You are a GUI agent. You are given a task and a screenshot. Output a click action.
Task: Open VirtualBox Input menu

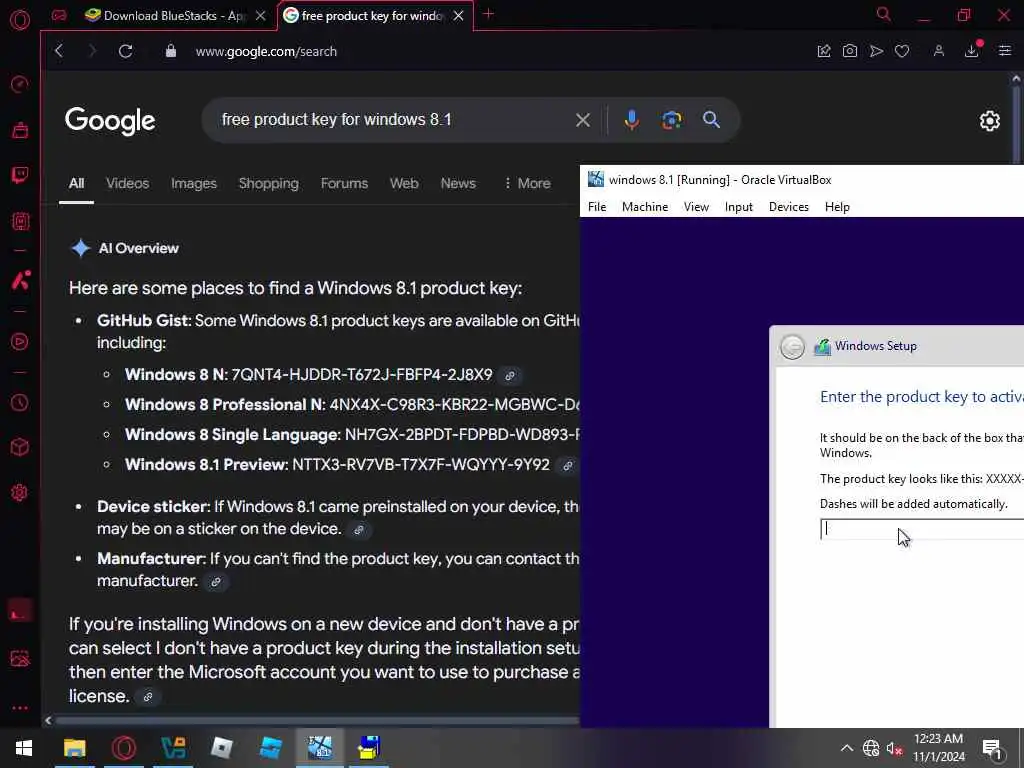tap(739, 207)
